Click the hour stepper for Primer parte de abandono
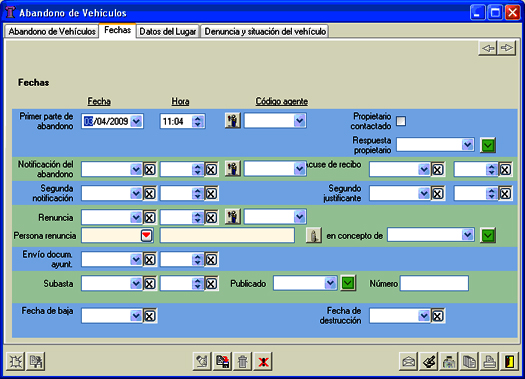This screenshot has width=525, height=379. 198,121
